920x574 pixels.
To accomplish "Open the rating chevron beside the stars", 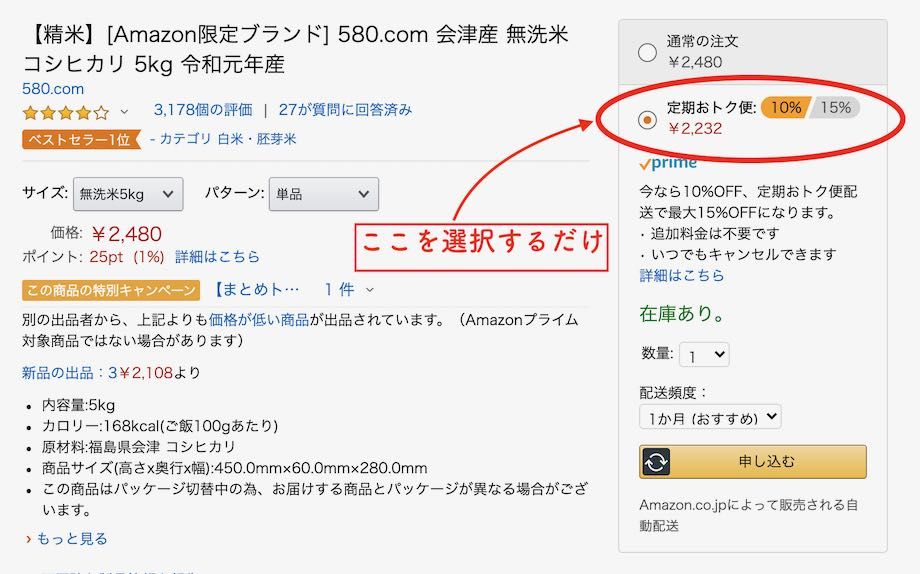I will tap(124, 111).
